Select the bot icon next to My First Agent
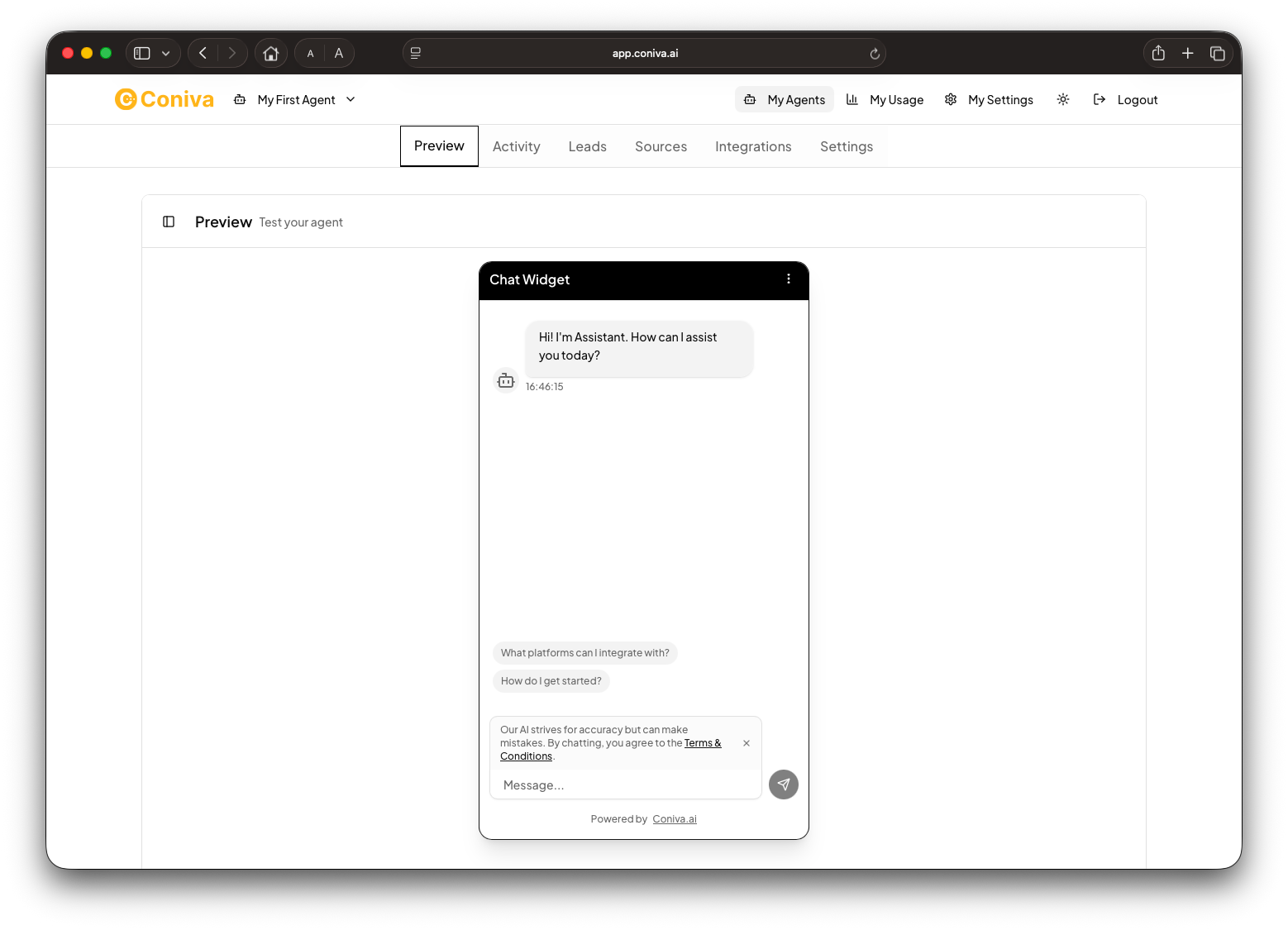 239,98
